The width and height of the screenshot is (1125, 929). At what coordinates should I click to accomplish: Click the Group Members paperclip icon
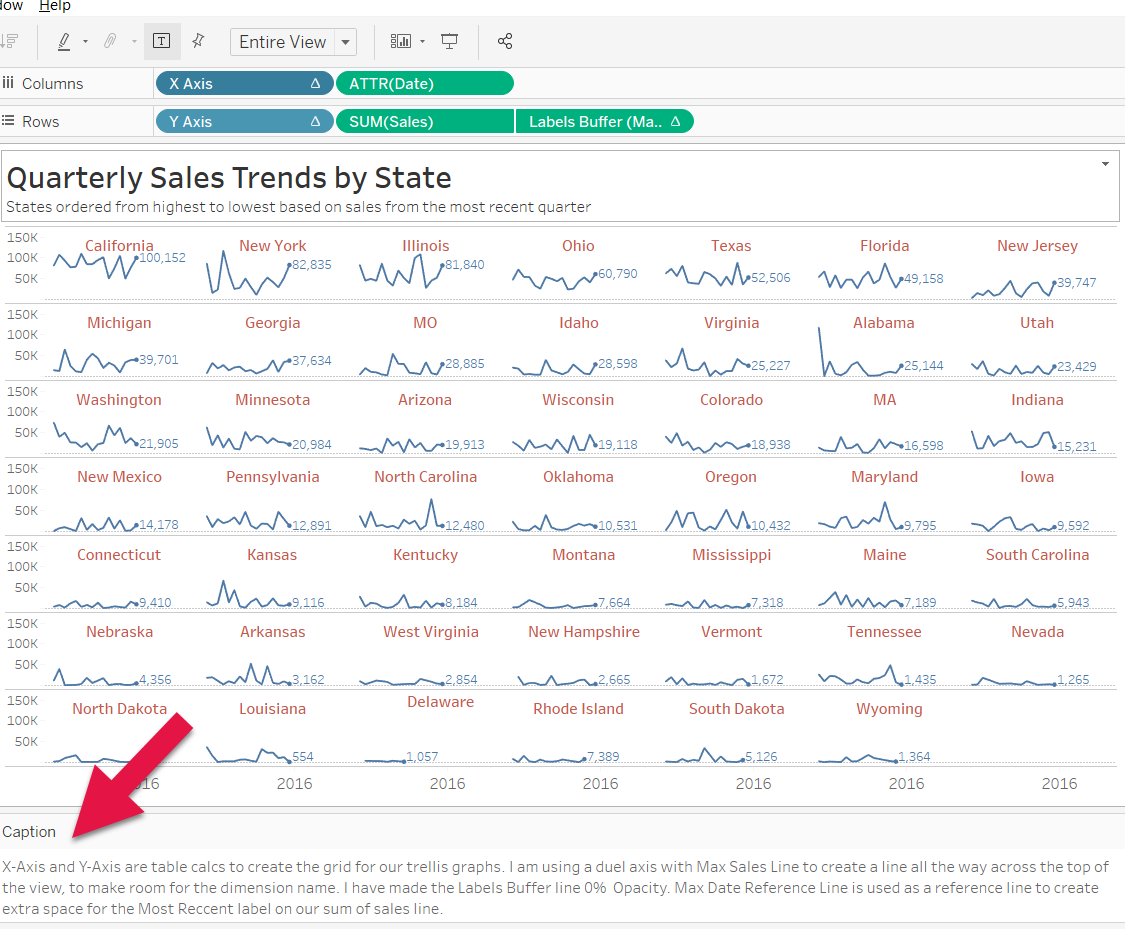point(110,41)
